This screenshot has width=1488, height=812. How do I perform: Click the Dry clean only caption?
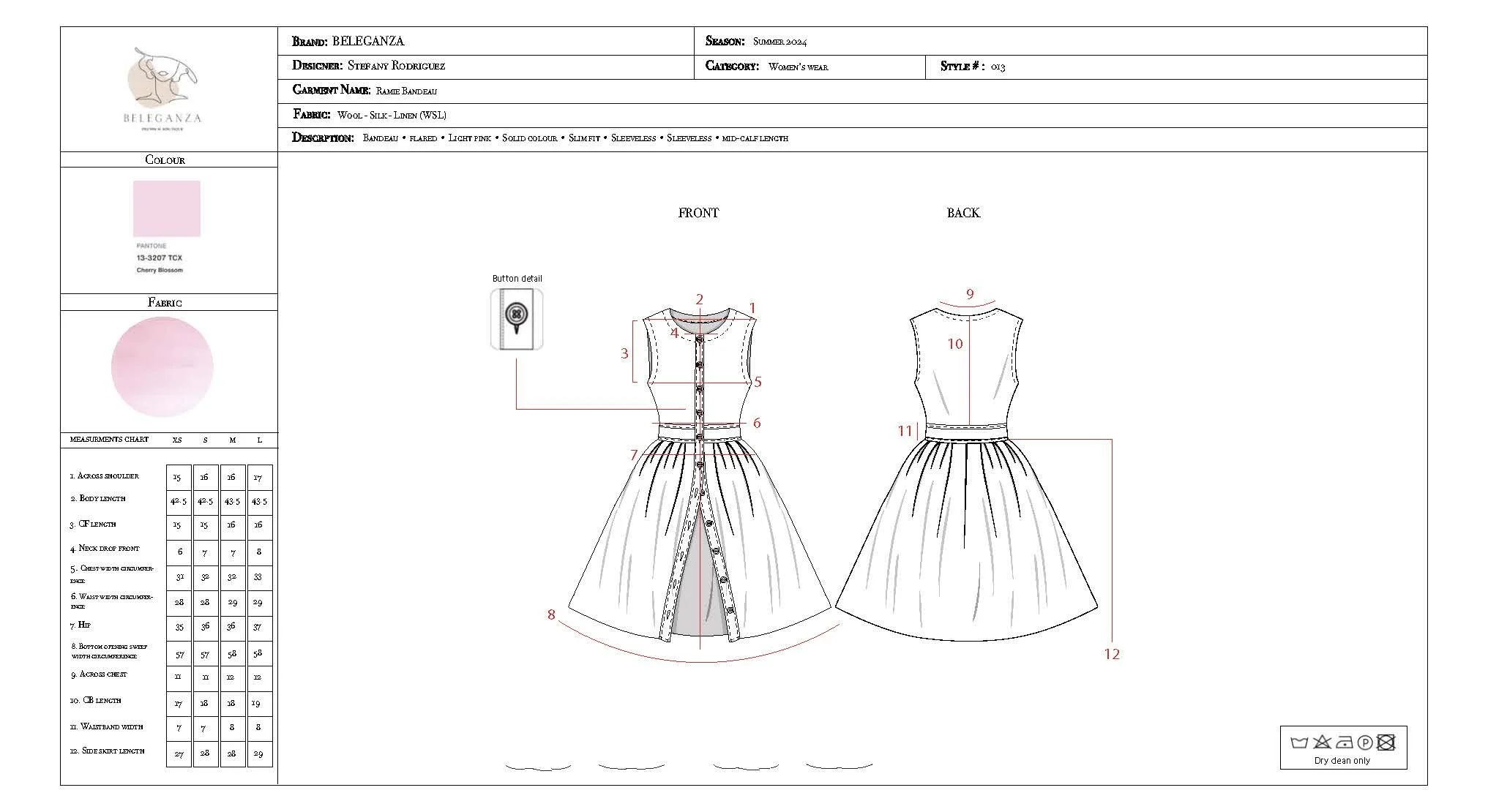(1344, 762)
